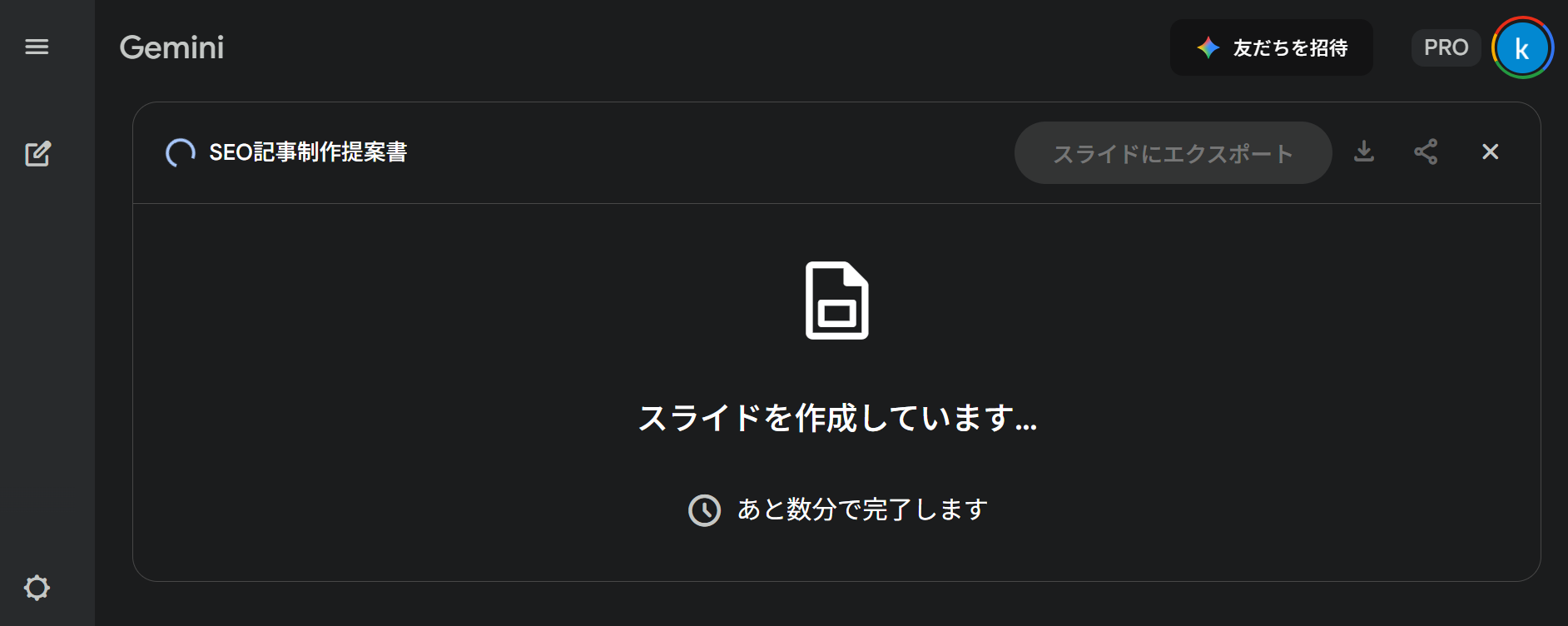The image size is (1568, 626).
Task: Click the clock icon near completion message
Action: [704, 510]
